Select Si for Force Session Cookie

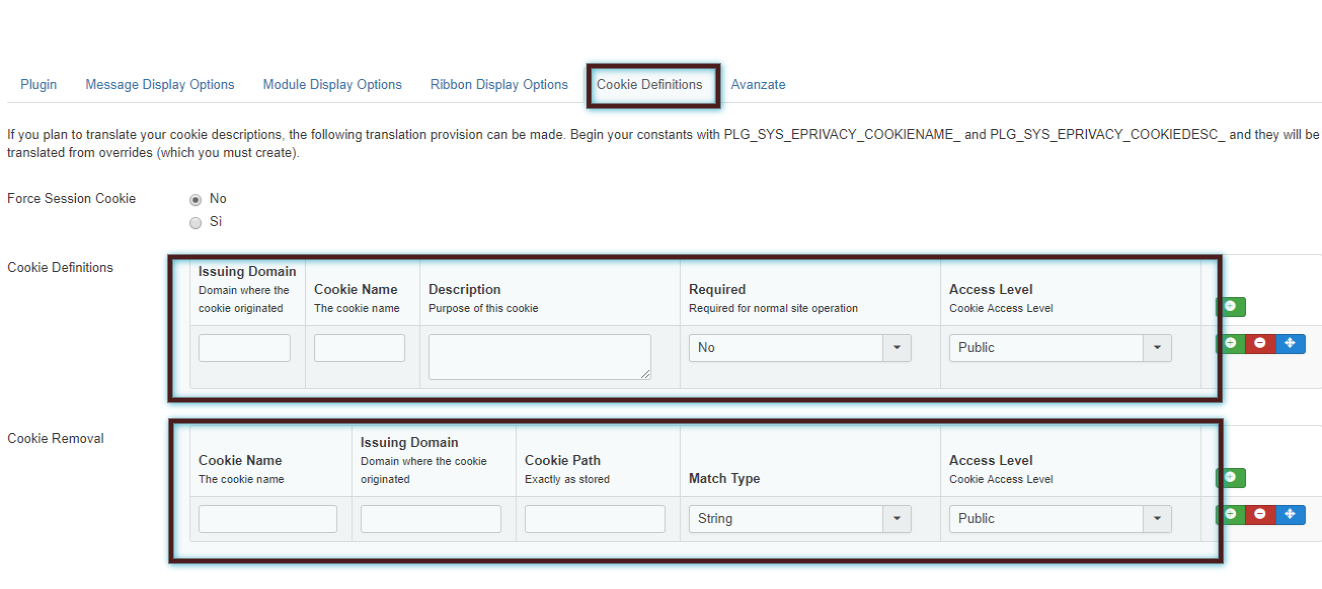(x=196, y=222)
